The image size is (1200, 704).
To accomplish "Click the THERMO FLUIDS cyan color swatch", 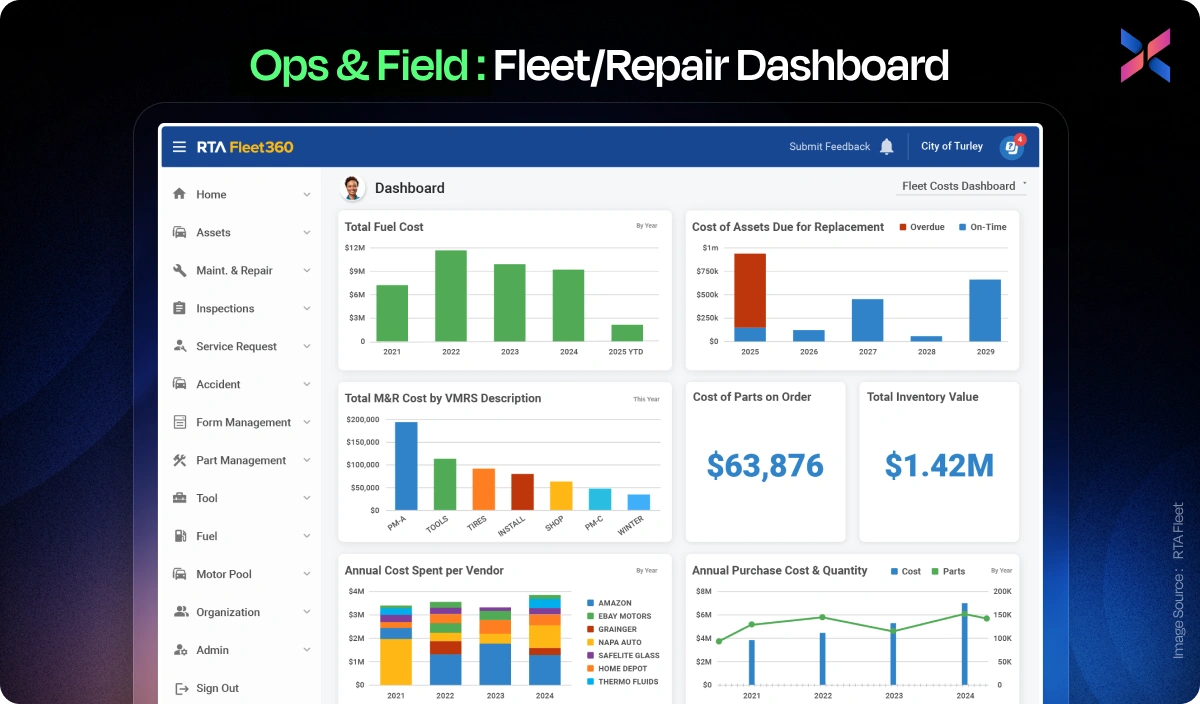I will pyautogui.click(x=590, y=681).
